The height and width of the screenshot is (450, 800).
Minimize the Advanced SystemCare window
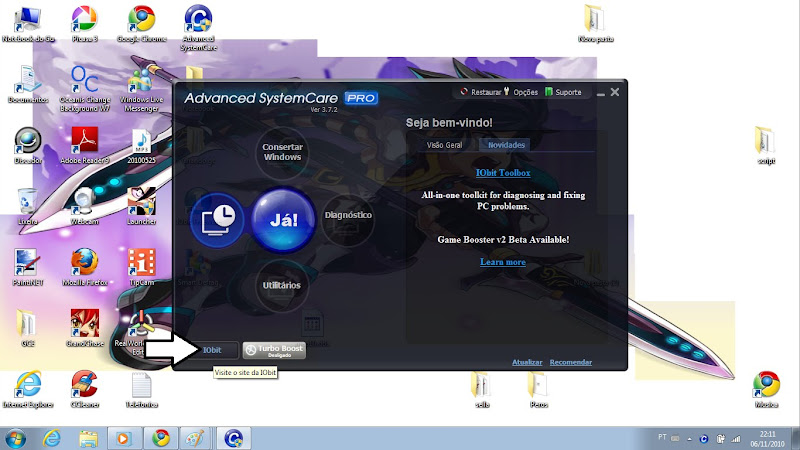[x=601, y=93]
